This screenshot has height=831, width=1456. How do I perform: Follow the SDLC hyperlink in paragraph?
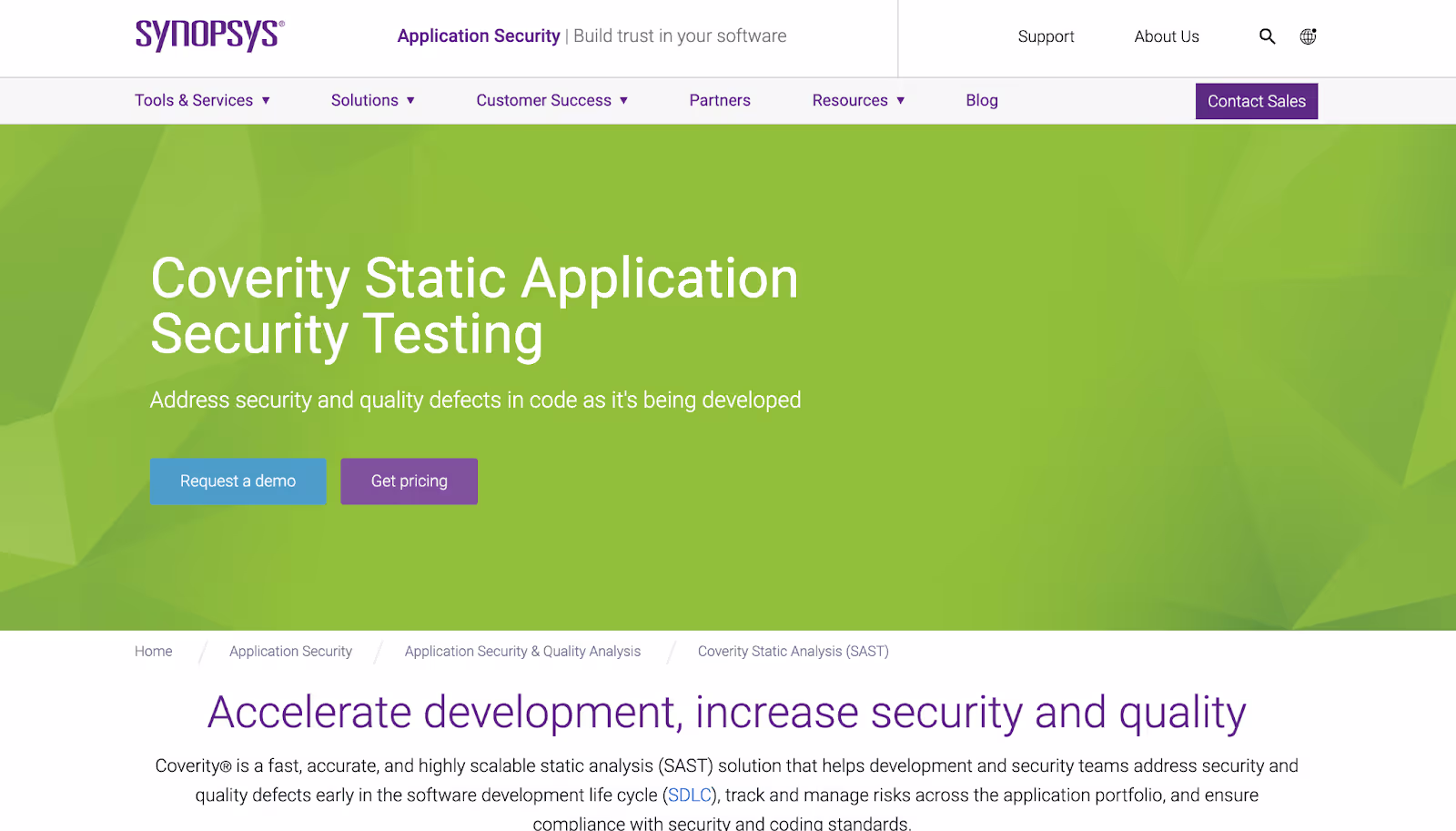pyautogui.click(x=689, y=796)
